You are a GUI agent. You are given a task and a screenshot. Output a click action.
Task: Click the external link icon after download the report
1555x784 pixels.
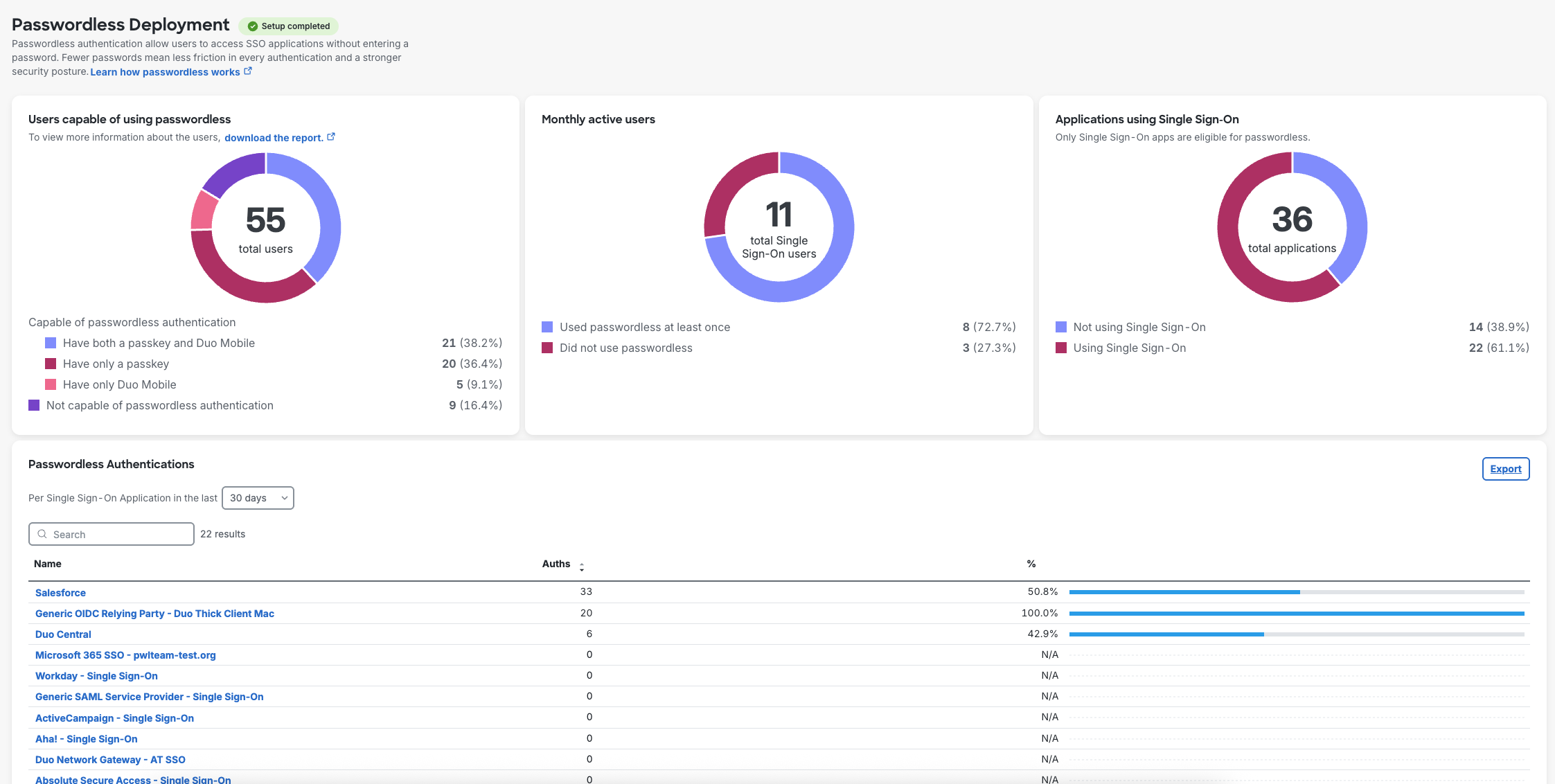point(331,136)
